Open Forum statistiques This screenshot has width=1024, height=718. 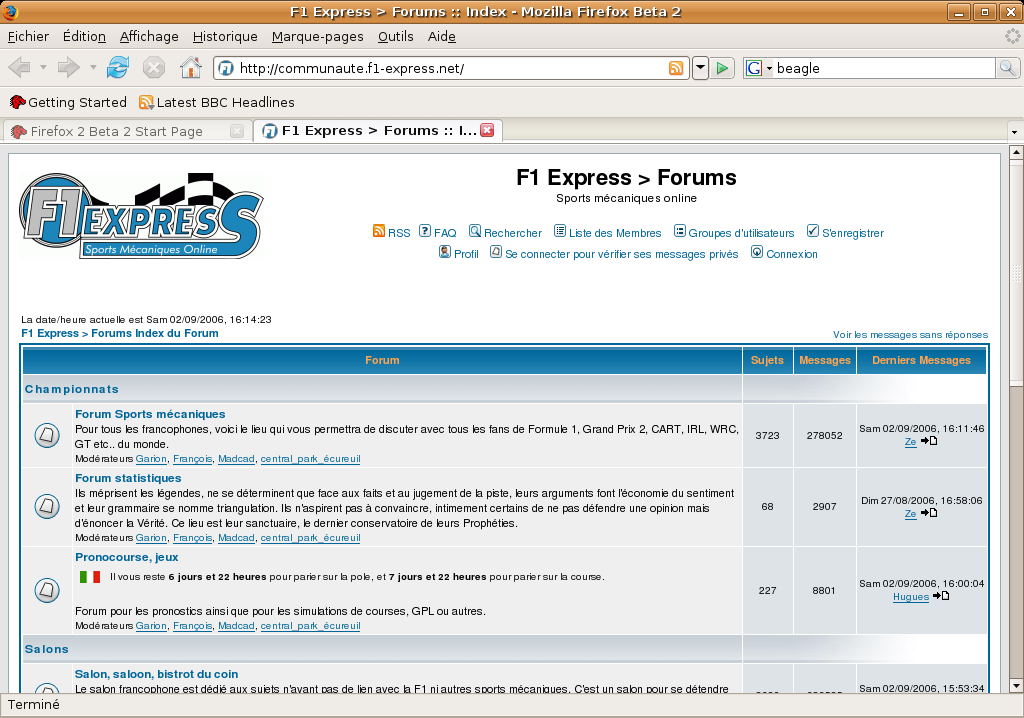pos(128,478)
